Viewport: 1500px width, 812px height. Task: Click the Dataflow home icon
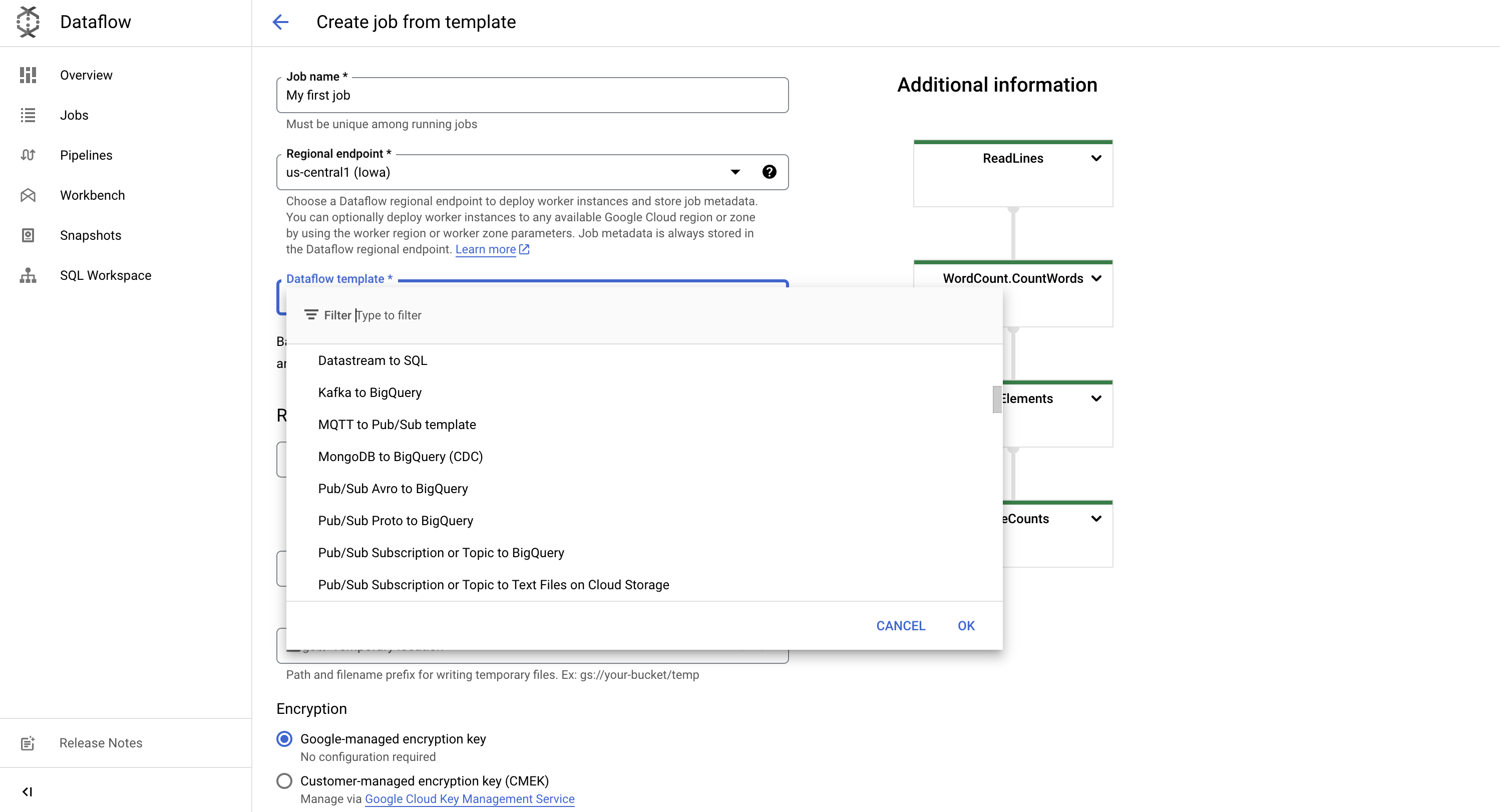(27, 22)
